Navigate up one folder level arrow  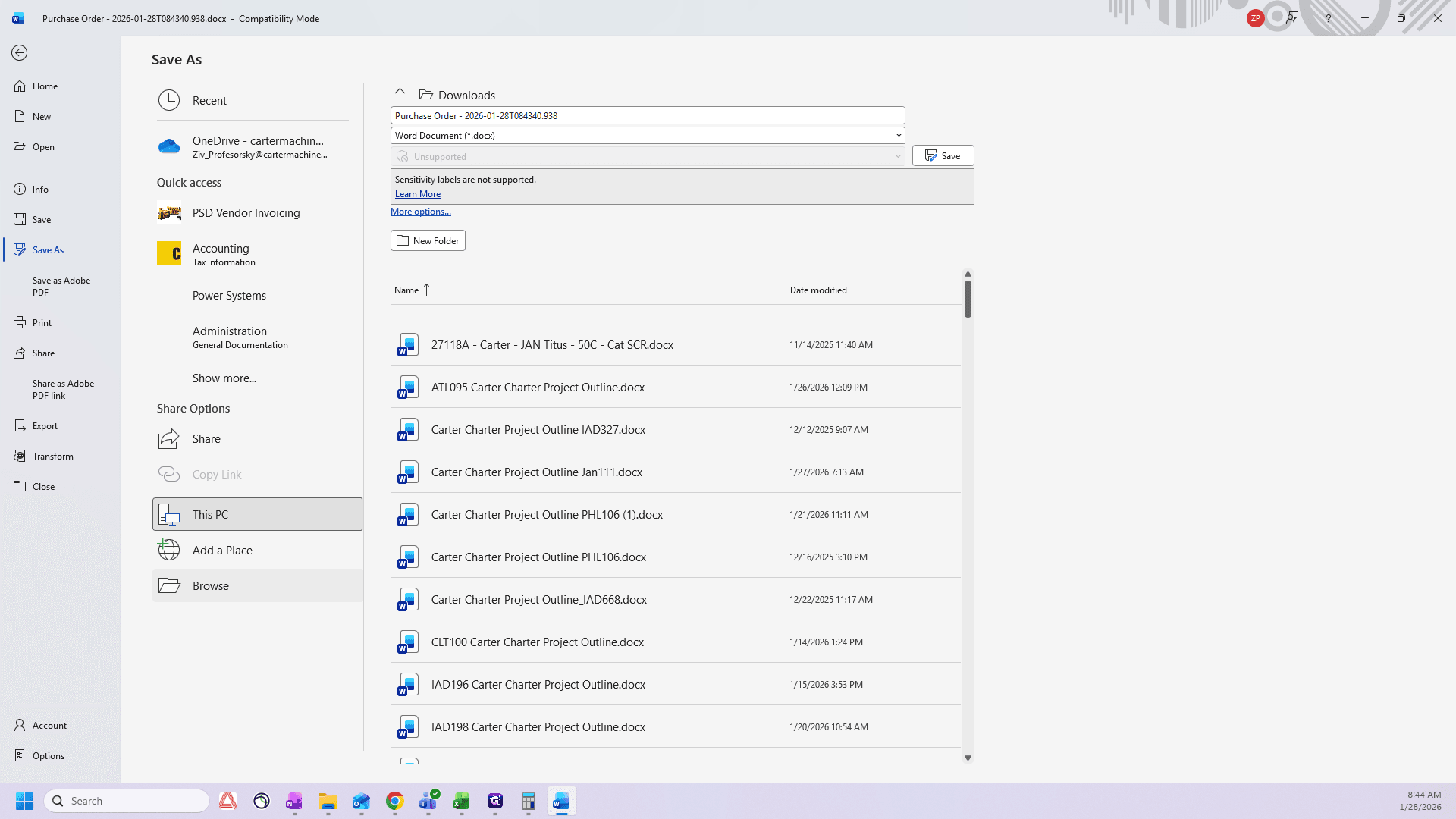[x=400, y=95]
